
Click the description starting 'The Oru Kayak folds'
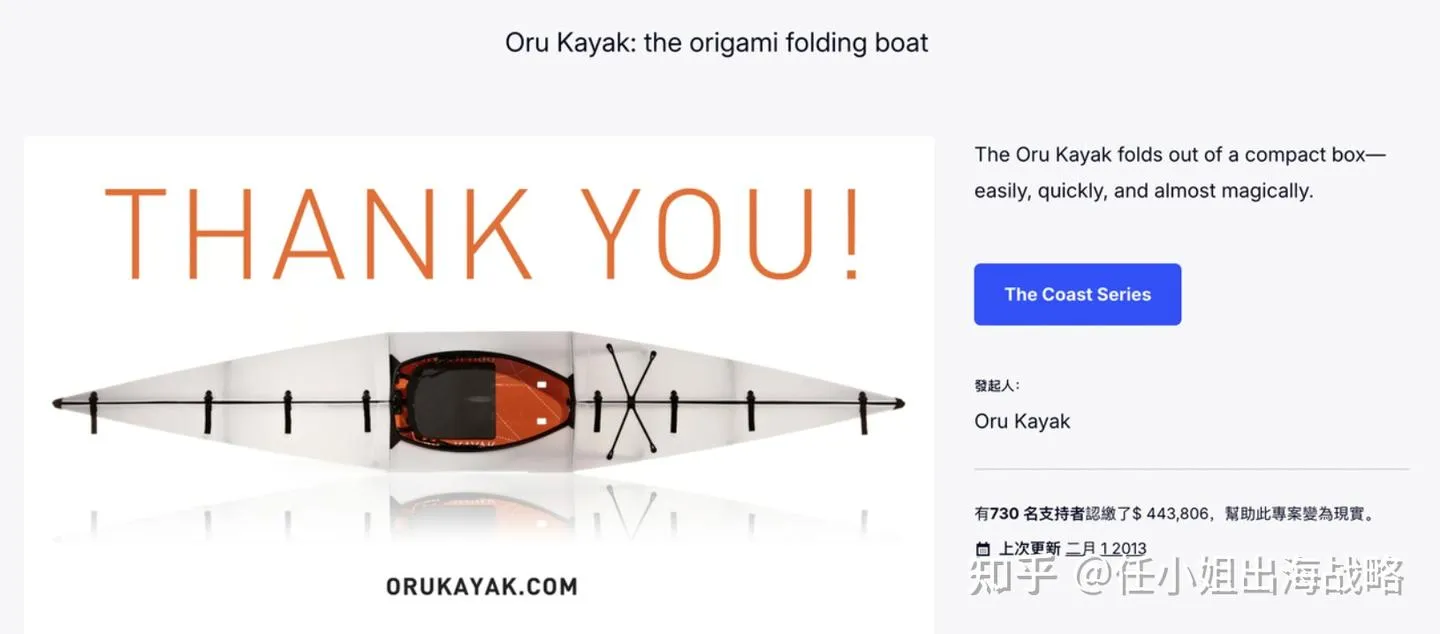(x=1180, y=172)
